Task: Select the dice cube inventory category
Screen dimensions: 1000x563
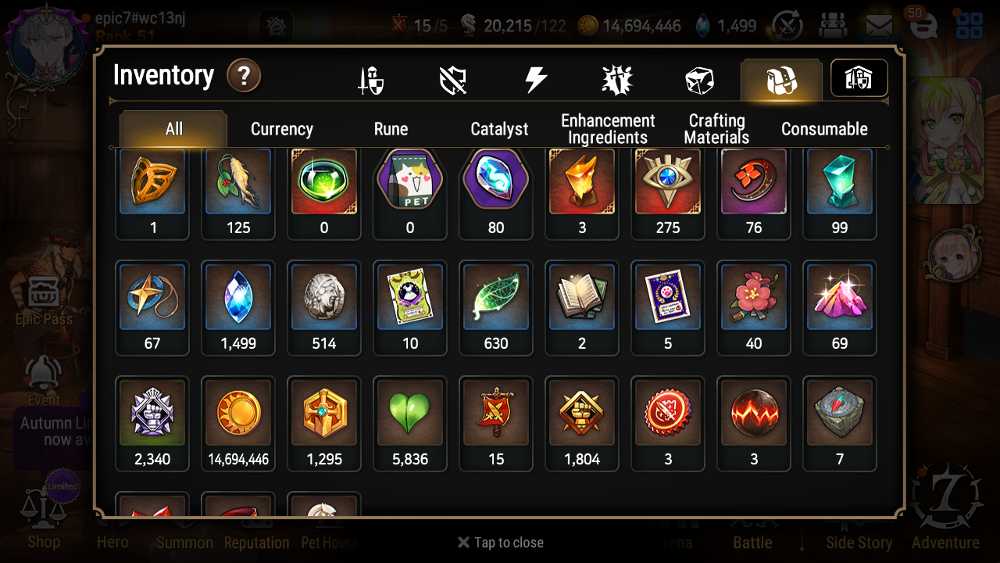Action: click(x=699, y=81)
